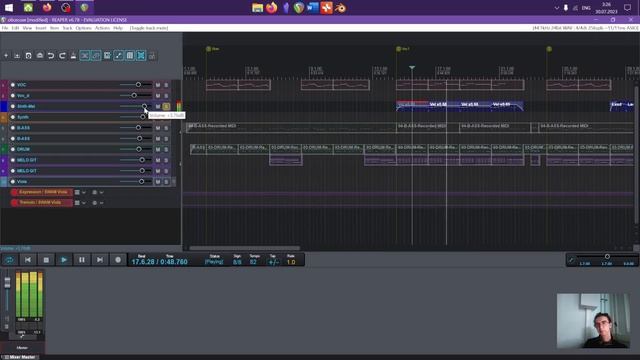This screenshot has width=640, height=360.
Task: Toggle the snap toolbar icon
Action: (141, 56)
